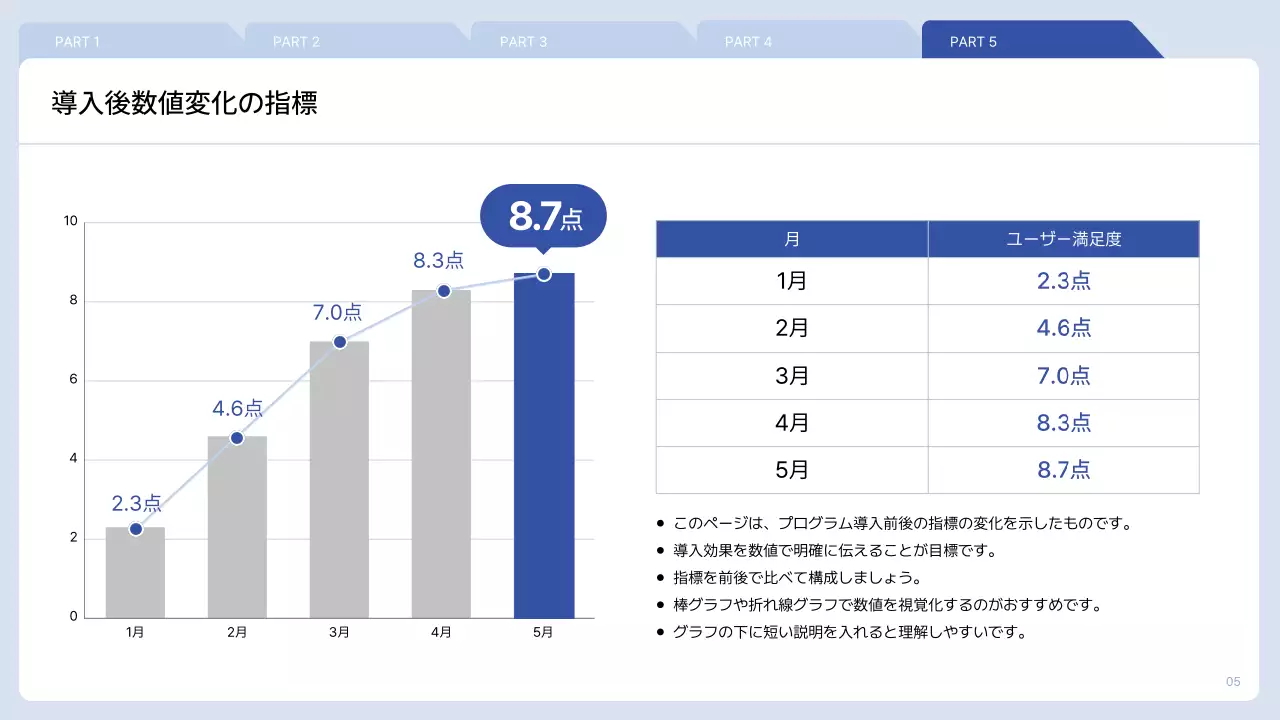Select the page number 05
1280x720 pixels.
1232,681
